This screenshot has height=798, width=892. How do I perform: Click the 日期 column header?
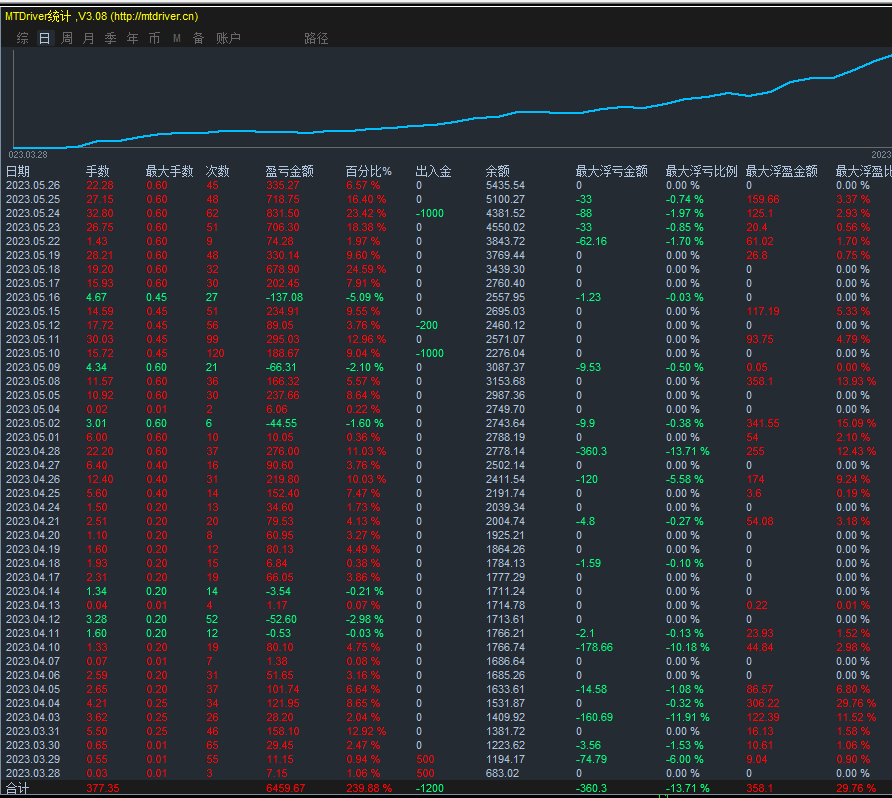point(18,171)
